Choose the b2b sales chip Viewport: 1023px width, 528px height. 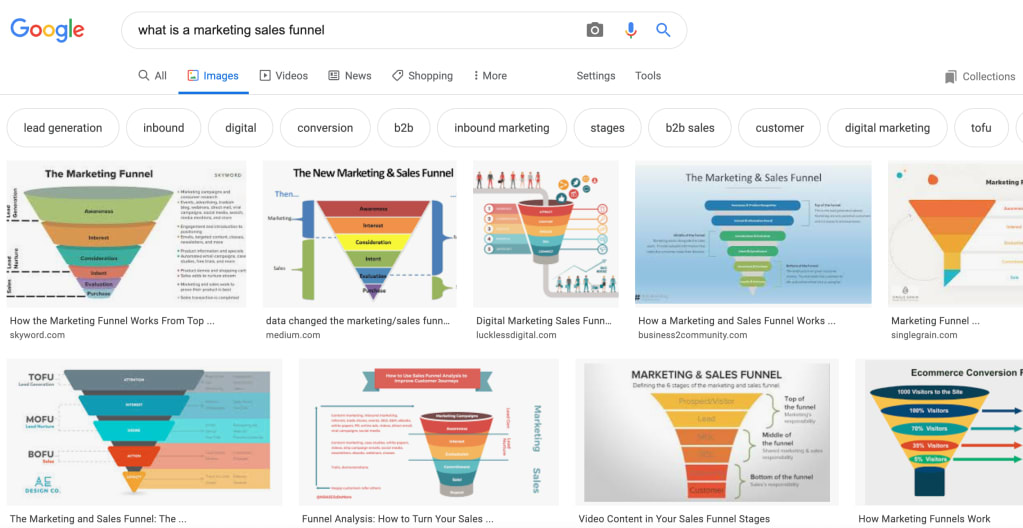pos(690,128)
